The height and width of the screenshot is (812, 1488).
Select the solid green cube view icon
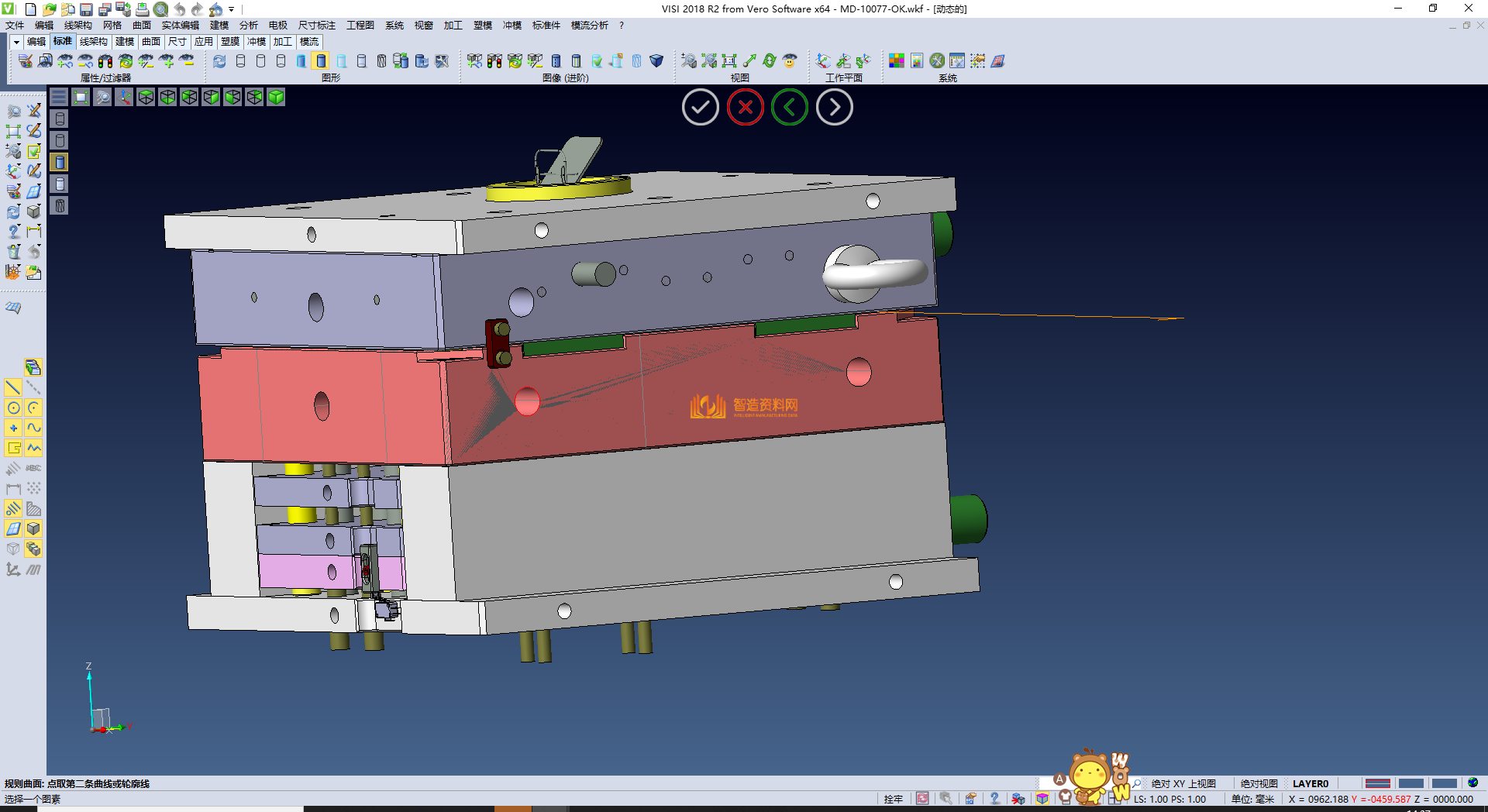[276, 97]
